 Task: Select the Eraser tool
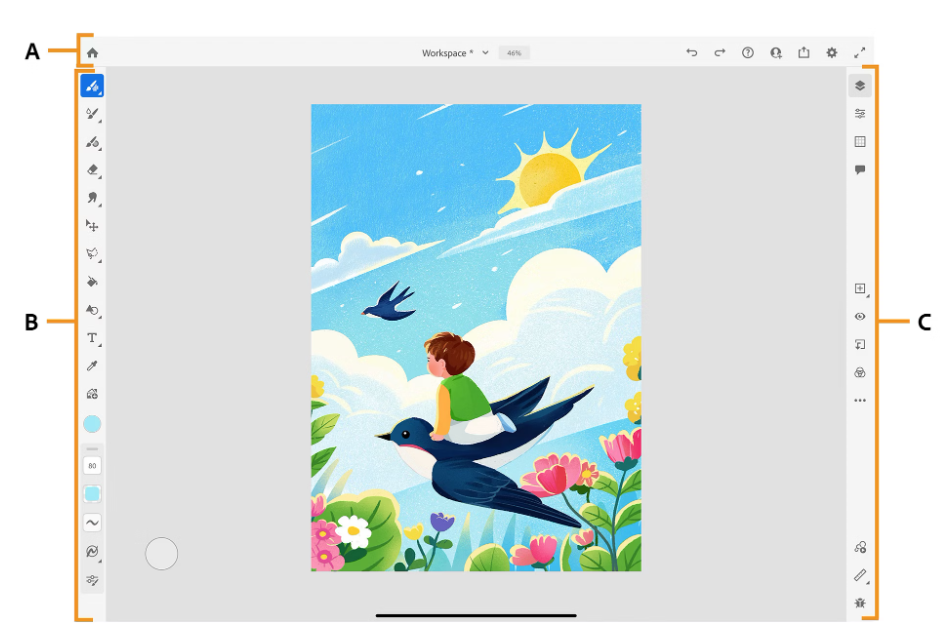pyautogui.click(x=92, y=170)
